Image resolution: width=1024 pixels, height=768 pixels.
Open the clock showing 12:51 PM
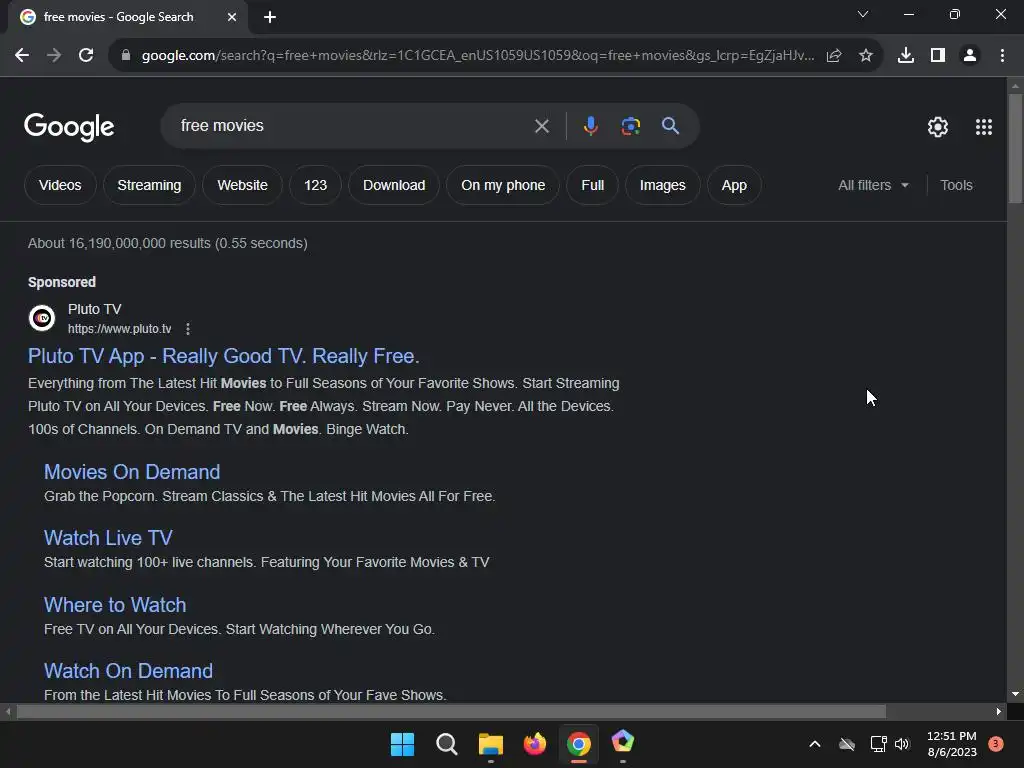coord(952,744)
